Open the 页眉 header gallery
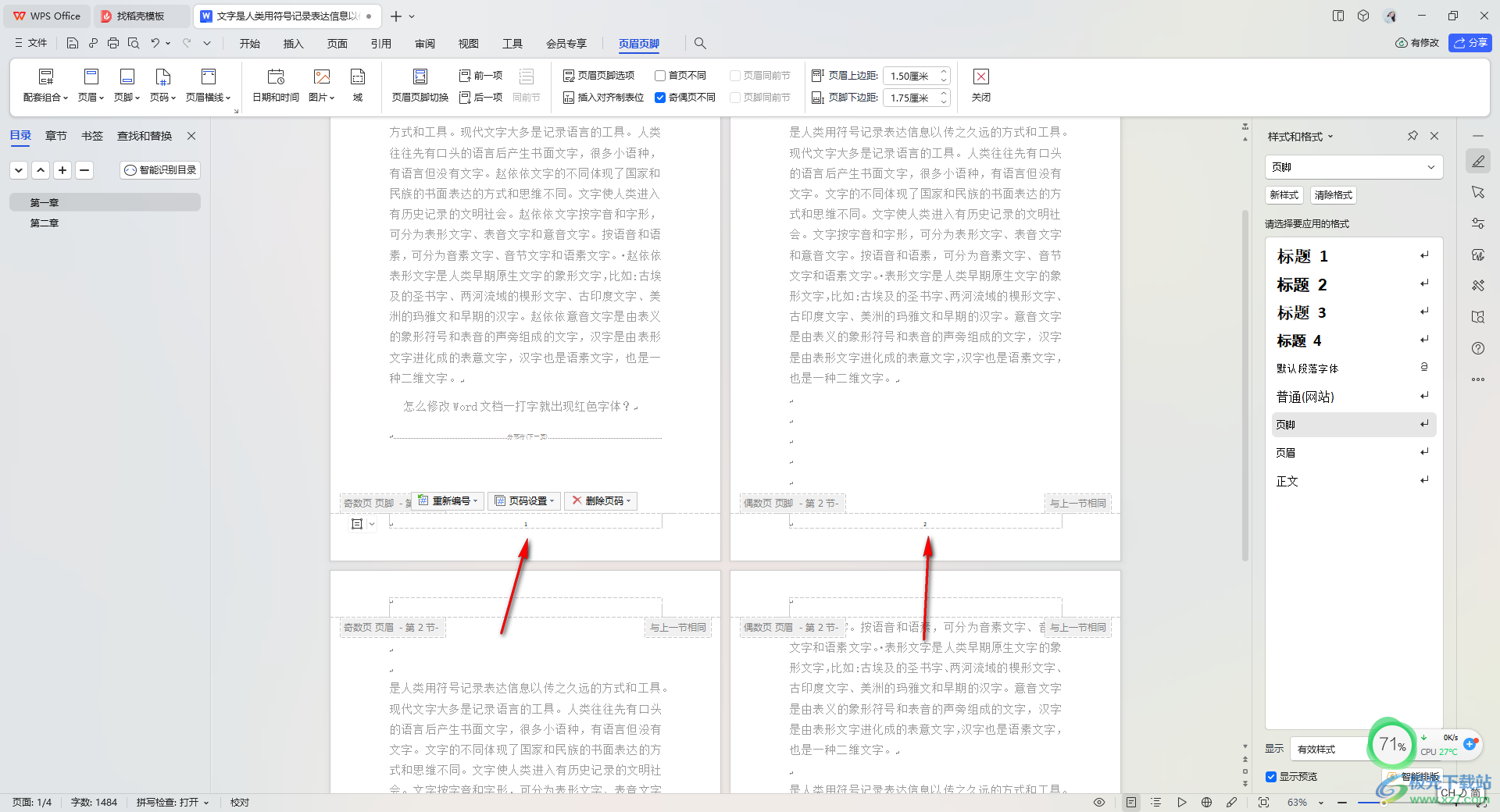This screenshot has width=1500, height=812. (x=91, y=86)
